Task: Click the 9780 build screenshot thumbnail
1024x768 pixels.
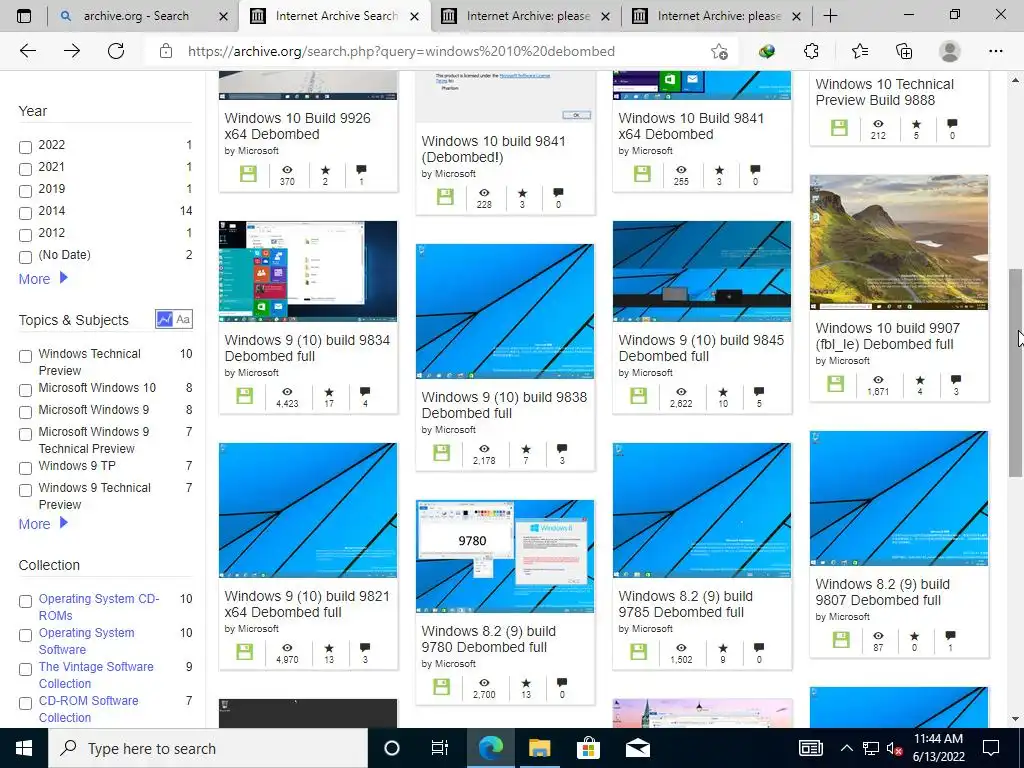Action: (505, 556)
